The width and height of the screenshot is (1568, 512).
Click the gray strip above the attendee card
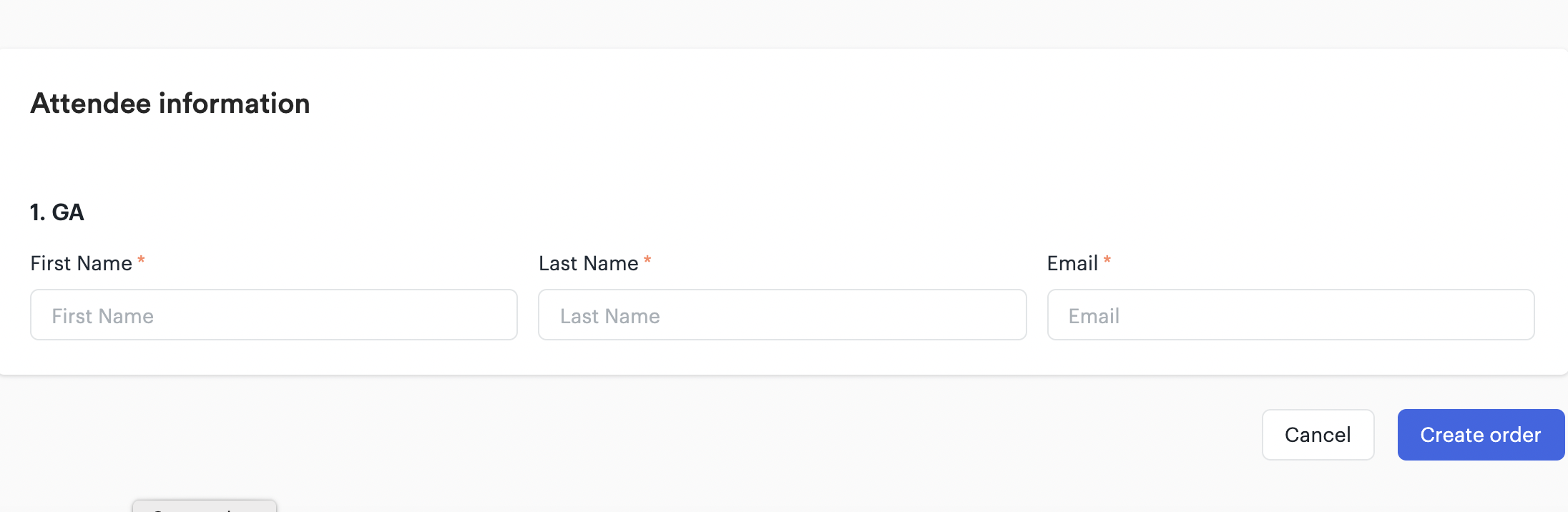click(784, 23)
